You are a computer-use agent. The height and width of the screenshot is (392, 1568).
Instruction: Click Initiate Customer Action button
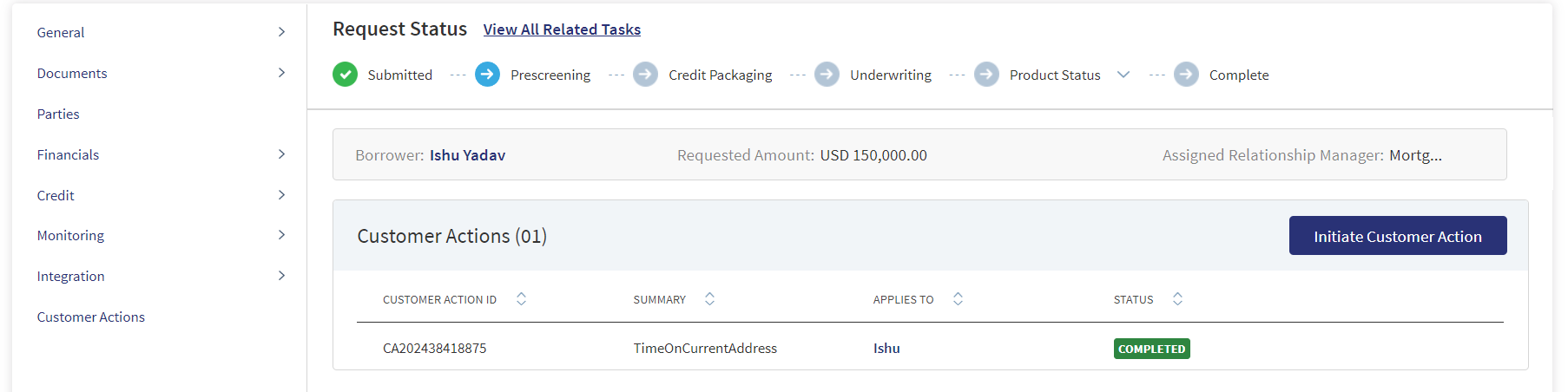pyautogui.click(x=1398, y=236)
